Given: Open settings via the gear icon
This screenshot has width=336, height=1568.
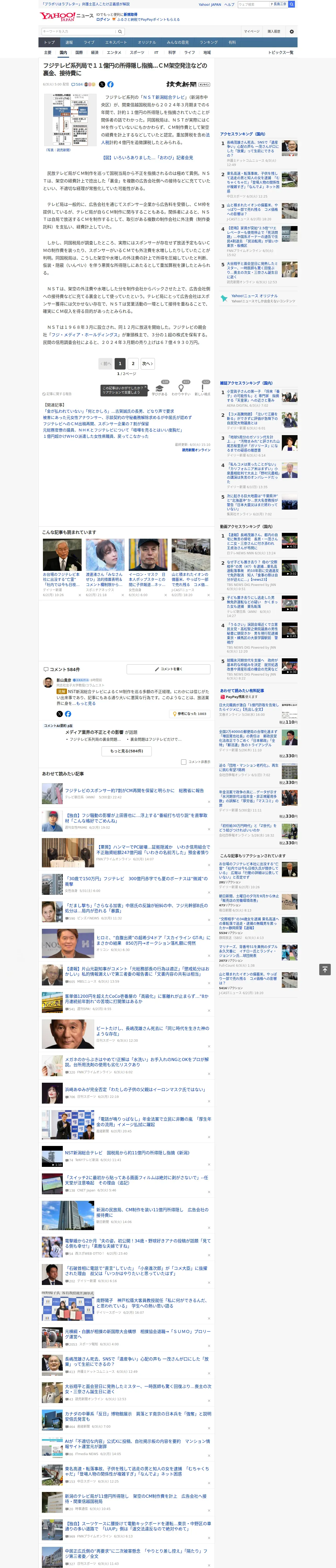Looking at the screenshot, I should pos(292,31).
